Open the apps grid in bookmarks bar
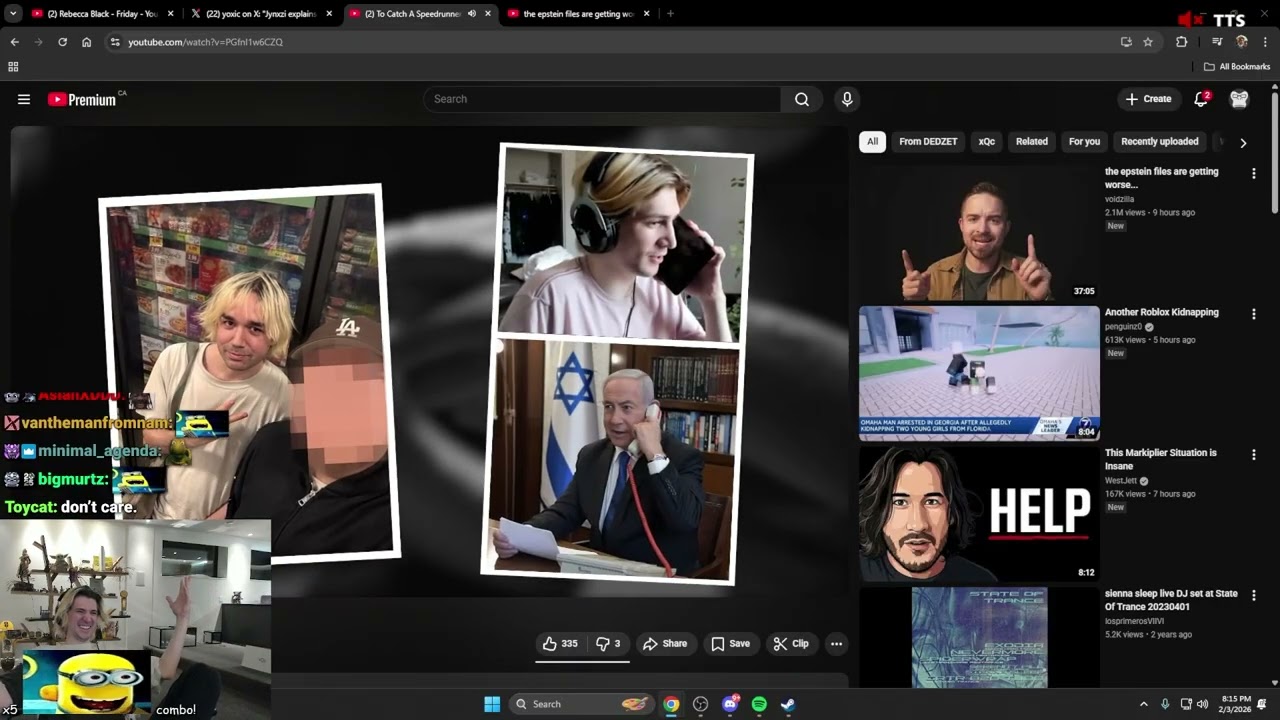This screenshot has height=720, width=1280. tap(13, 67)
